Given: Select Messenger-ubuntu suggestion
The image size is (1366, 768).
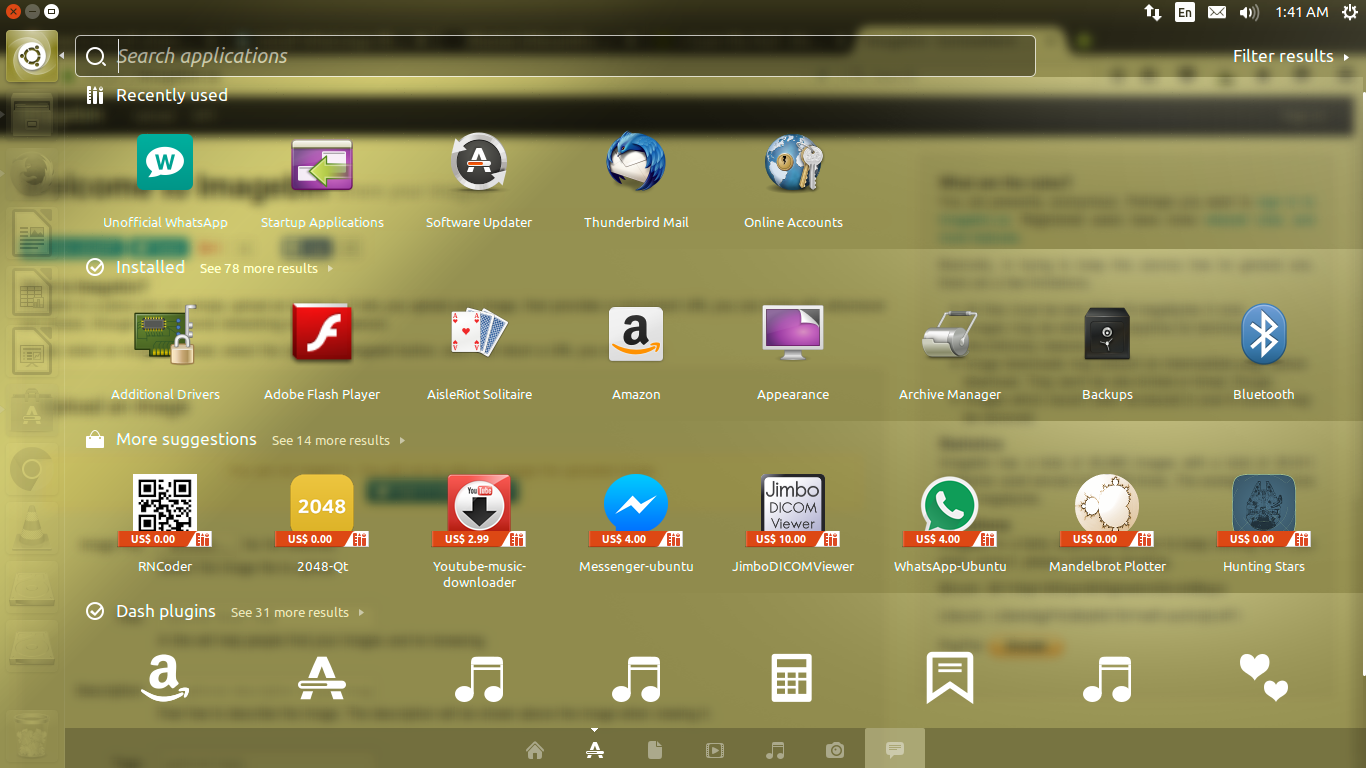Looking at the screenshot, I should point(636,524).
